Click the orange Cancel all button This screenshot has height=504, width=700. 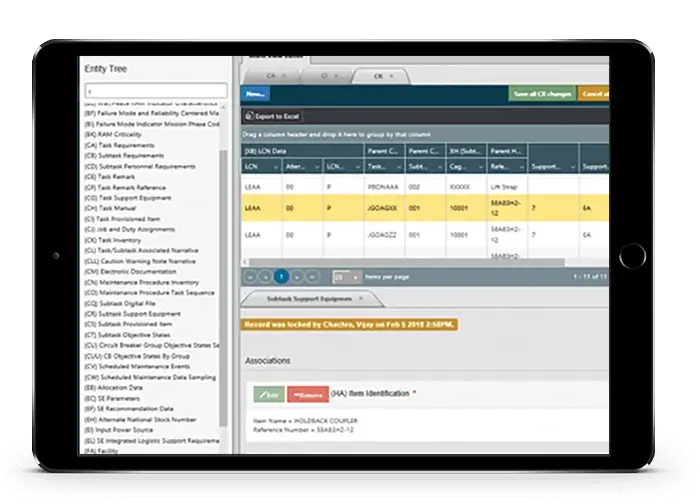pyautogui.click(x=594, y=94)
